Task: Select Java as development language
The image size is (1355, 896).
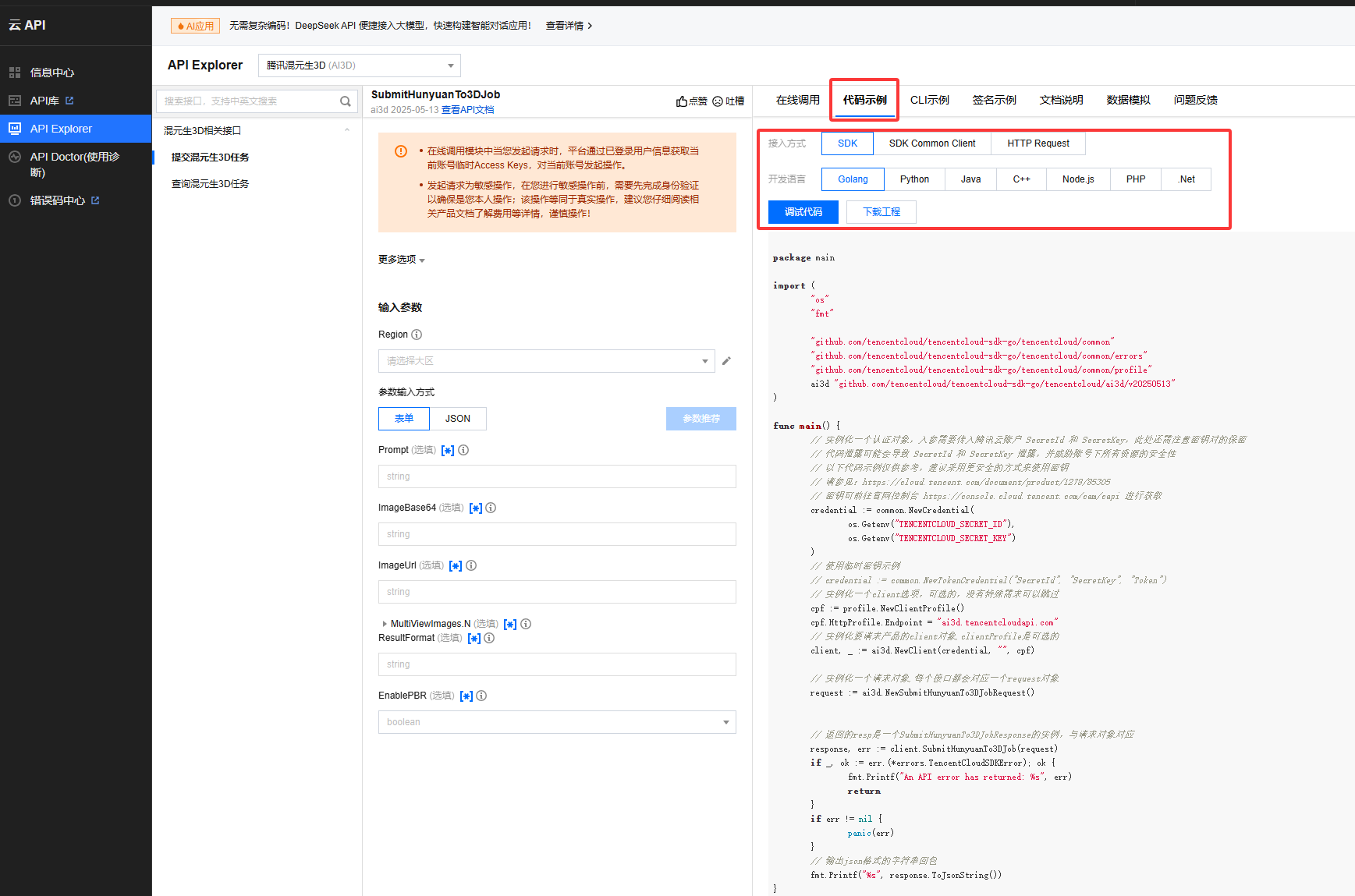Action: (970, 179)
